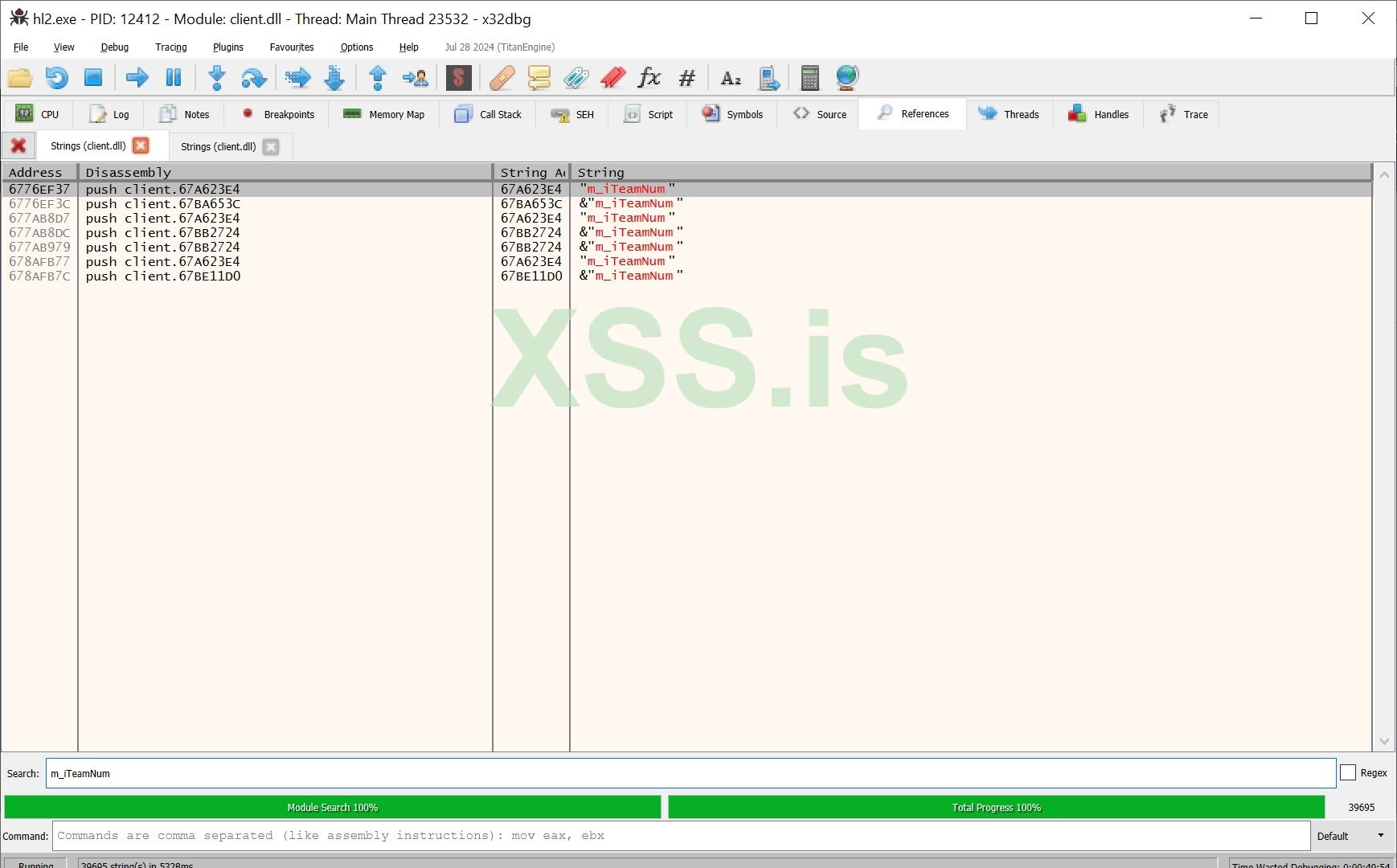Switch to the Notes tab
This screenshot has width=1397, height=868.
click(183, 114)
